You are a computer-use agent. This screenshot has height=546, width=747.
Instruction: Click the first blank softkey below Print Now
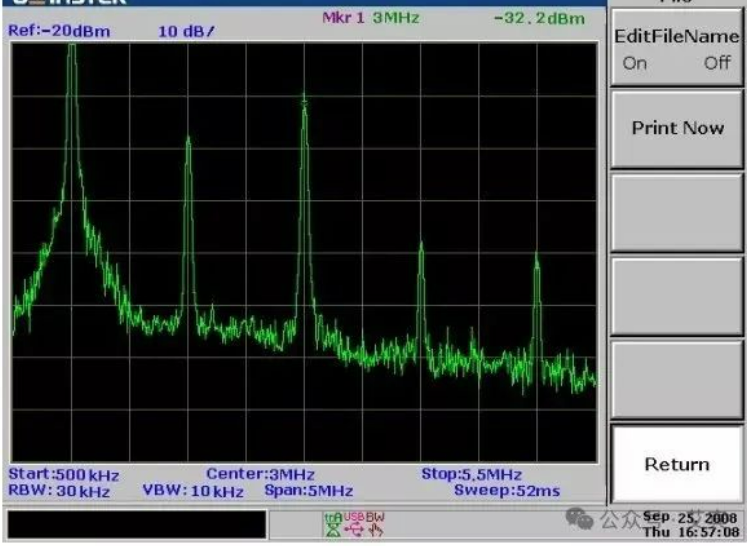[x=675, y=212]
